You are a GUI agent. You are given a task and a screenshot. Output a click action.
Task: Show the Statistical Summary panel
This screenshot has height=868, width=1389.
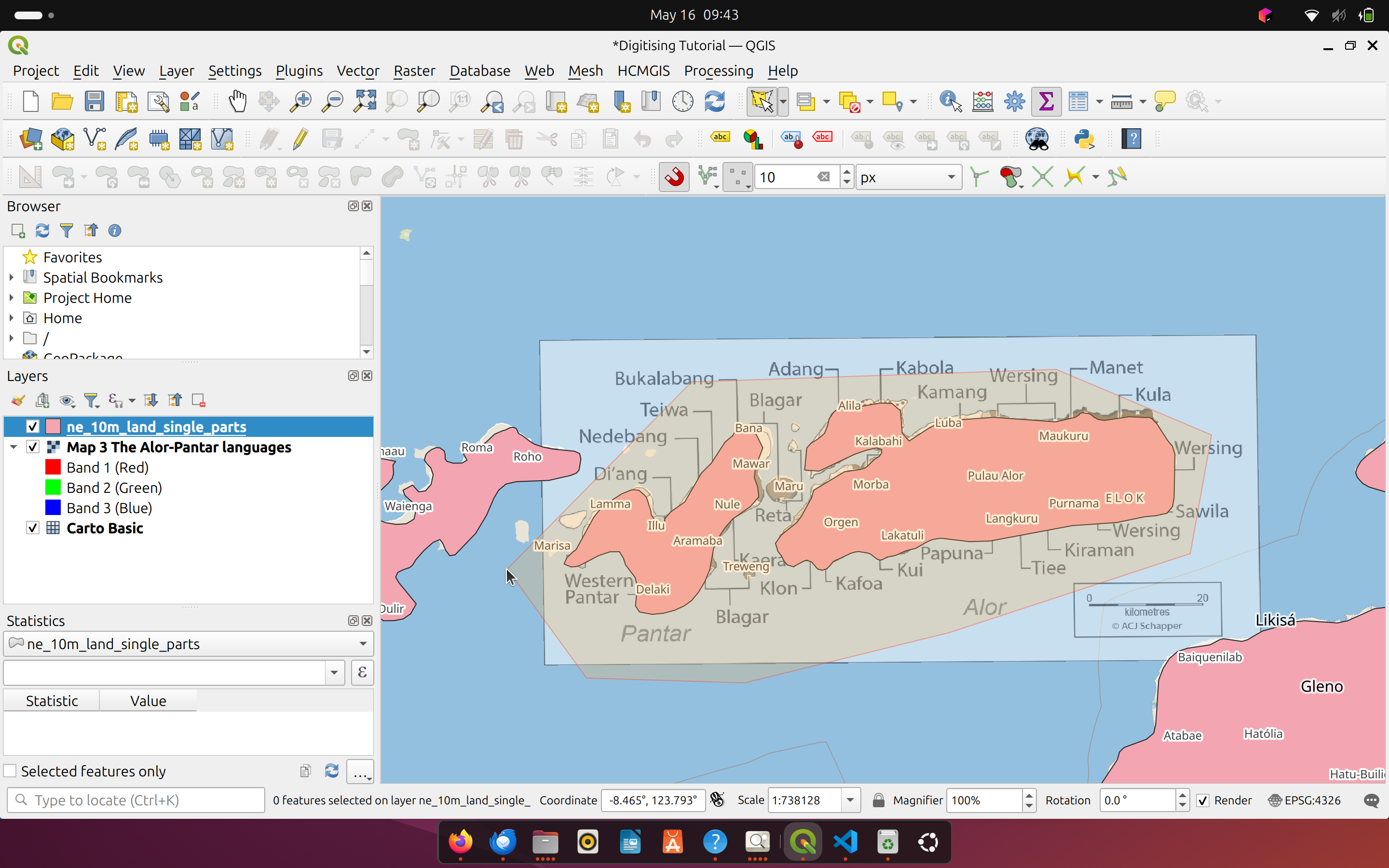[1046, 100]
